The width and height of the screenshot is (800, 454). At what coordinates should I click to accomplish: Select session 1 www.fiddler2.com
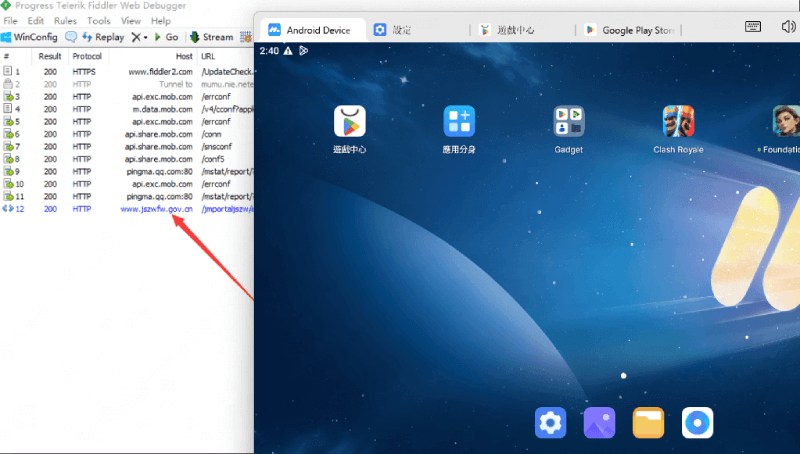coord(127,72)
